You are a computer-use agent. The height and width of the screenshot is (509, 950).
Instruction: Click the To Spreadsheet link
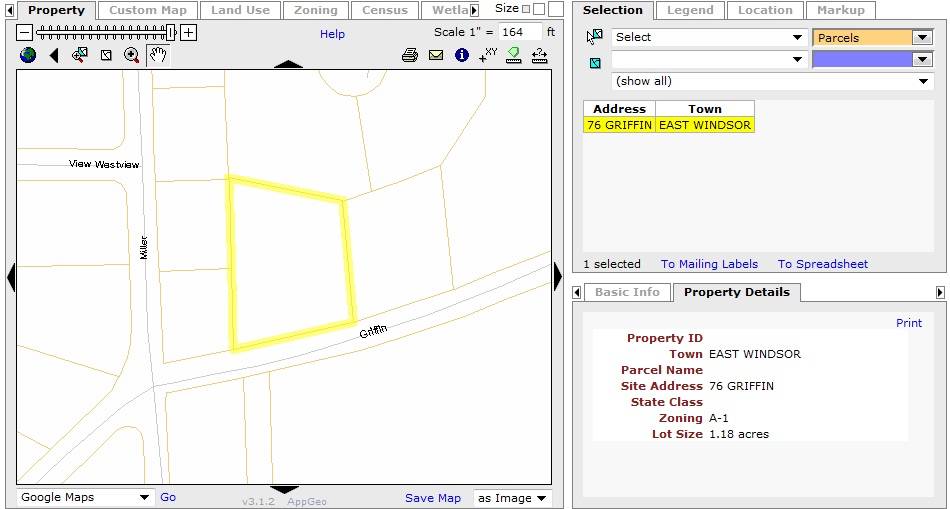point(823,264)
